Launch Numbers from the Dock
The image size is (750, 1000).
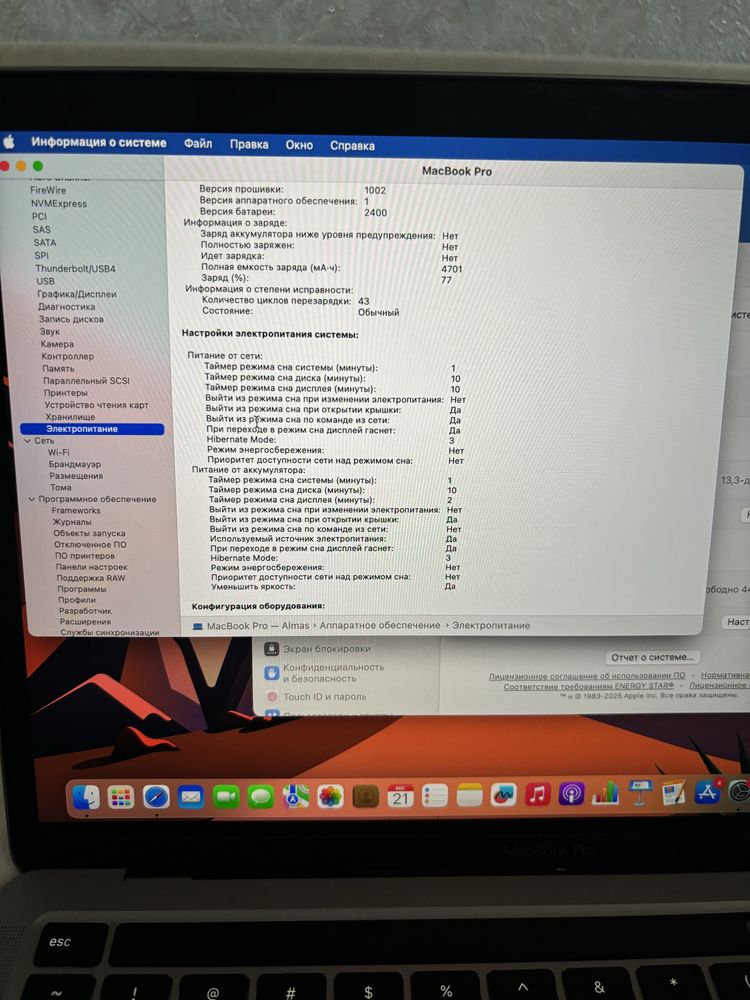click(x=605, y=794)
